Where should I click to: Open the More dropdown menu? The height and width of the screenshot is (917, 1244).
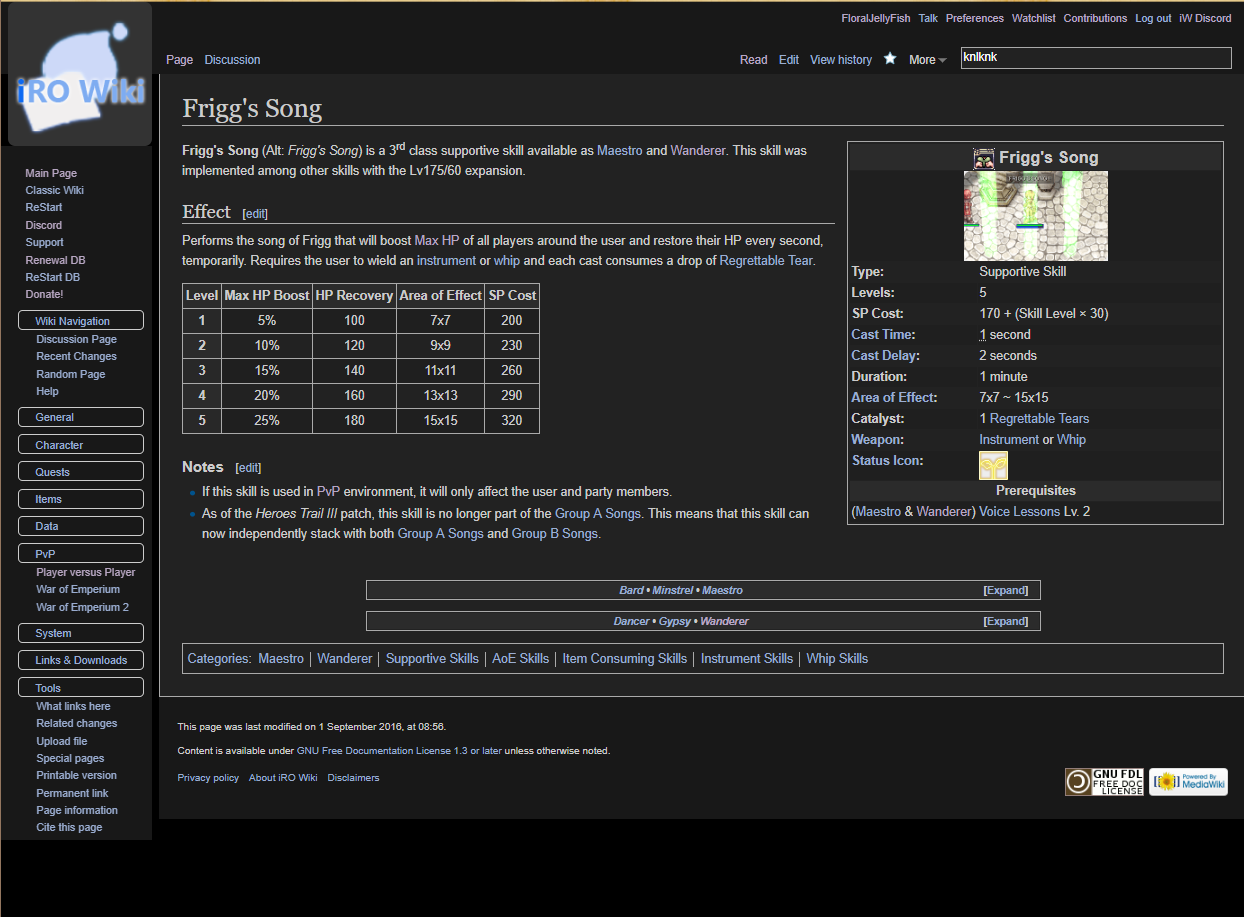[927, 60]
